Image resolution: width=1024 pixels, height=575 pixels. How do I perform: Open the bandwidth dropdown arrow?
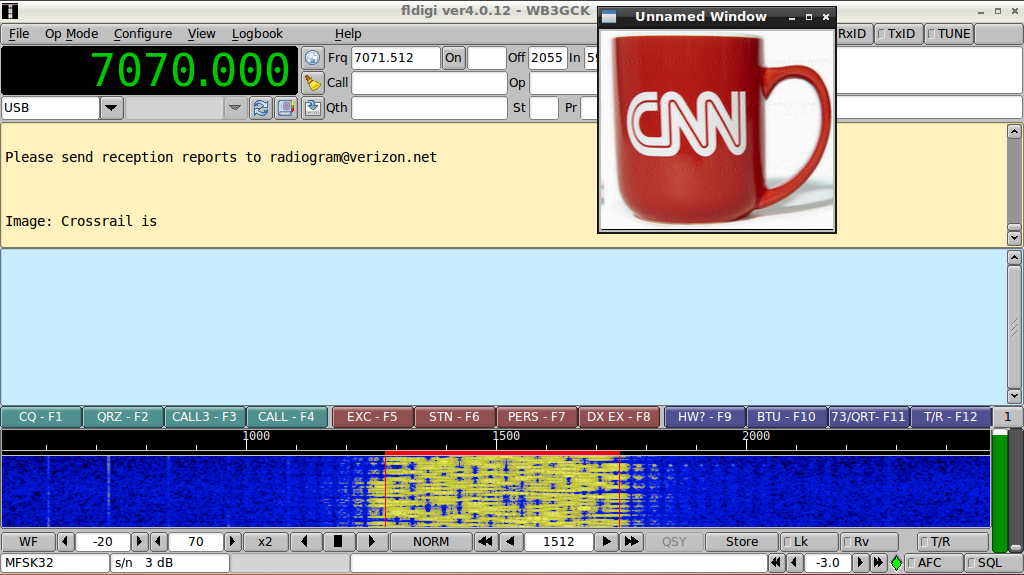tap(234, 108)
